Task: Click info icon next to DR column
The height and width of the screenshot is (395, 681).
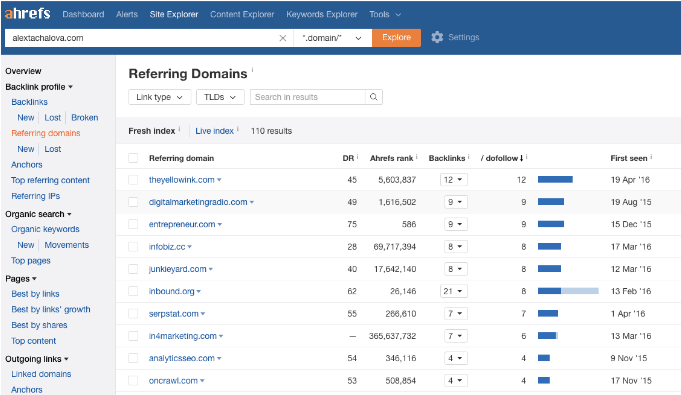Action: click(357, 156)
